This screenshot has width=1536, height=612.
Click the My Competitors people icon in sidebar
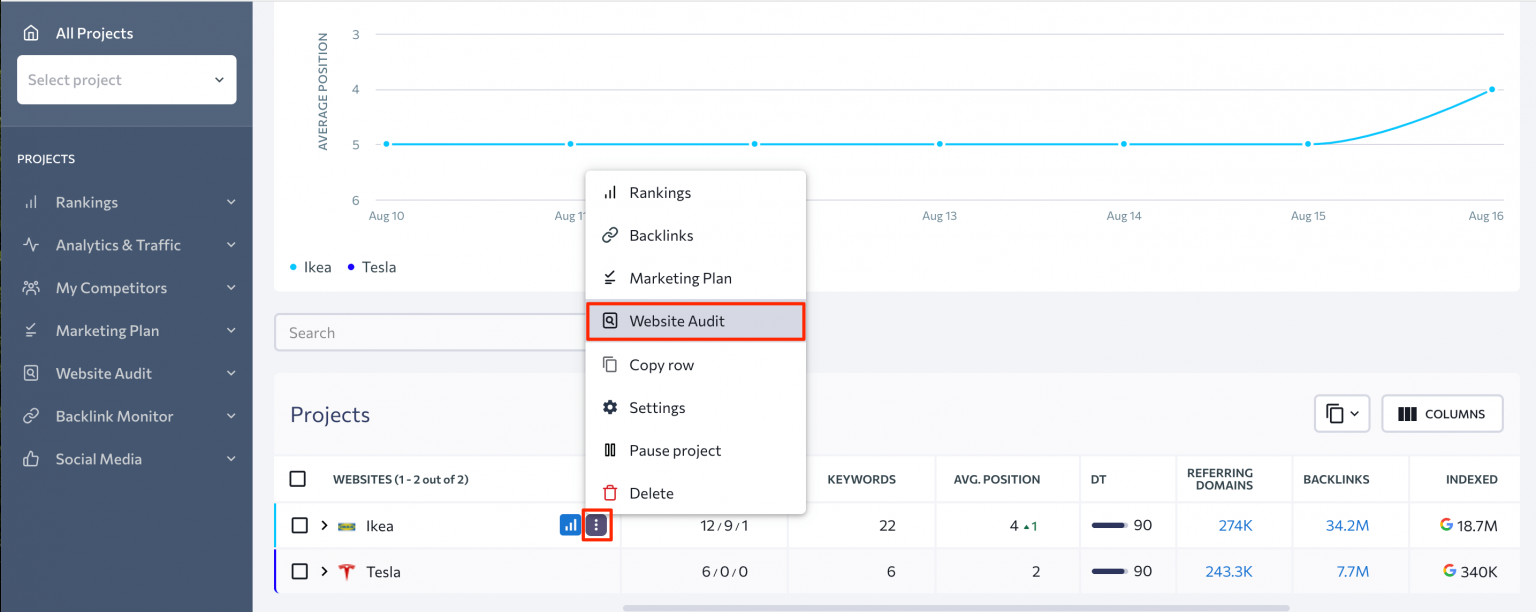tap(31, 288)
